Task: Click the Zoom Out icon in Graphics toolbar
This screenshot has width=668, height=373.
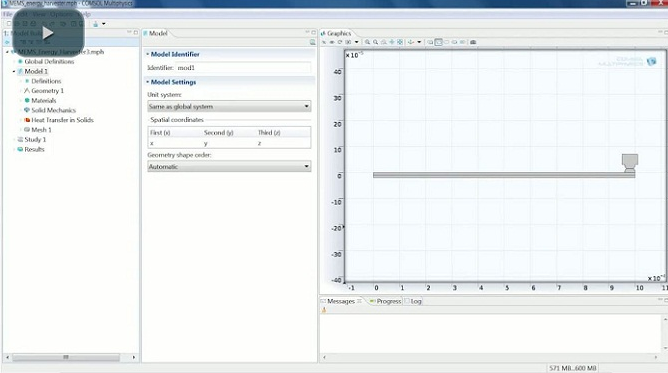Action: pyautogui.click(x=375, y=42)
